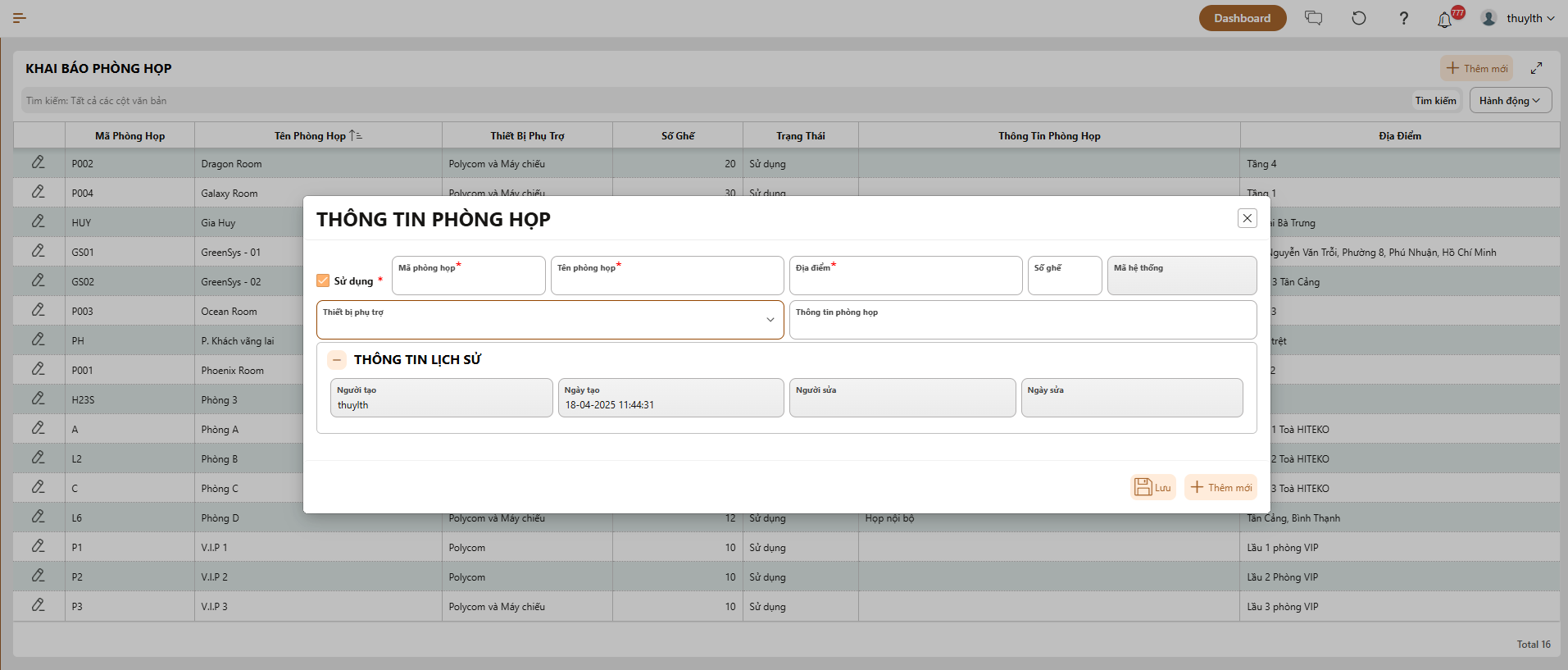This screenshot has height=670, width=1568.
Task: Edit row P004 Galaxy Room
Action: 39,192
